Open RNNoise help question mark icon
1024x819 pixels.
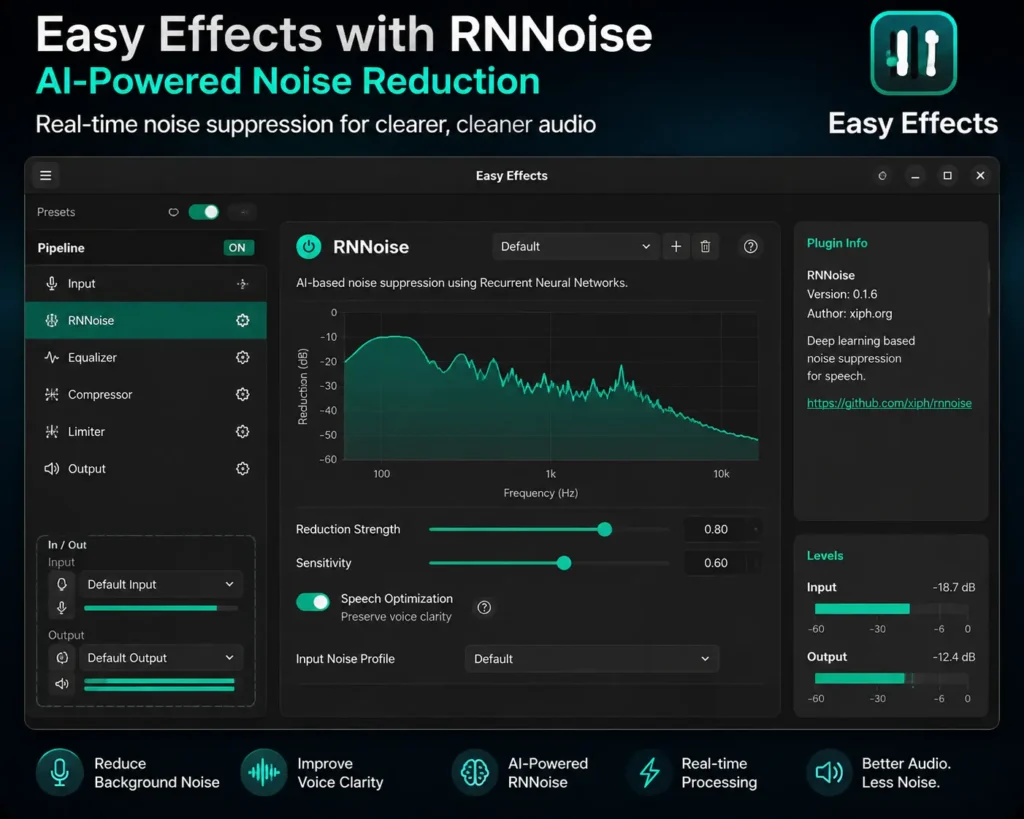[750, 246]
